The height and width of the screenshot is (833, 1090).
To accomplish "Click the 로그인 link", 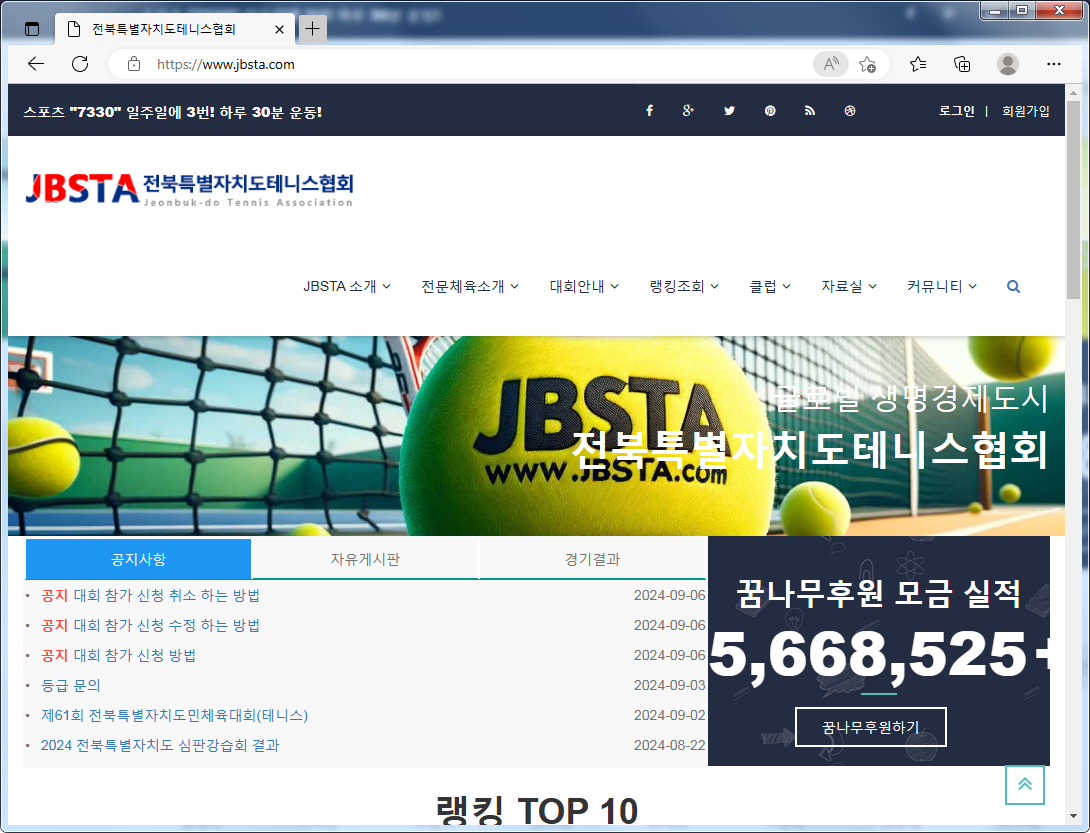I will (x=956, y=110).
